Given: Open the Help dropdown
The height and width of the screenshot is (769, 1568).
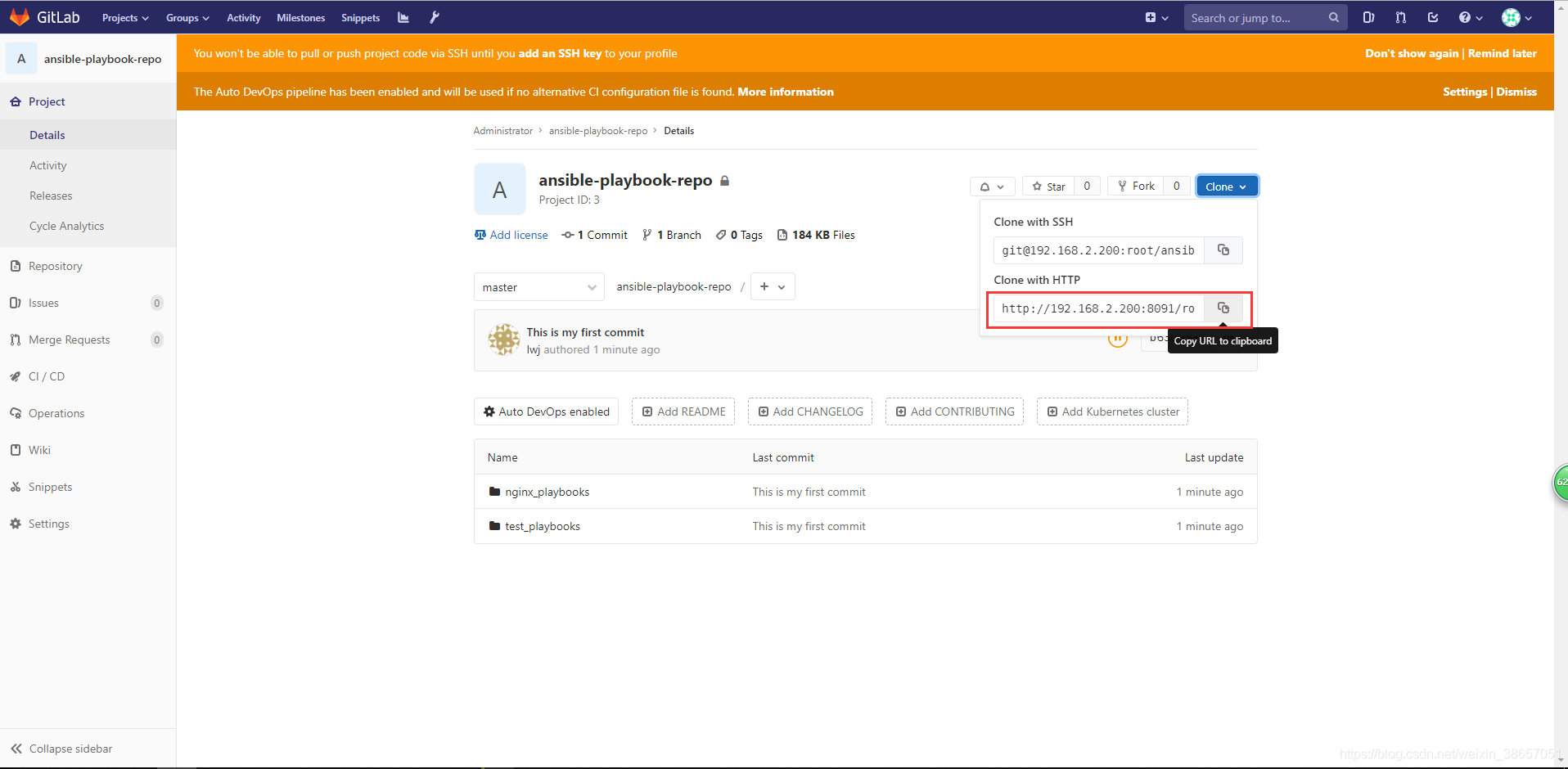Looking at the screenshot, I should tap(1471, 17).
